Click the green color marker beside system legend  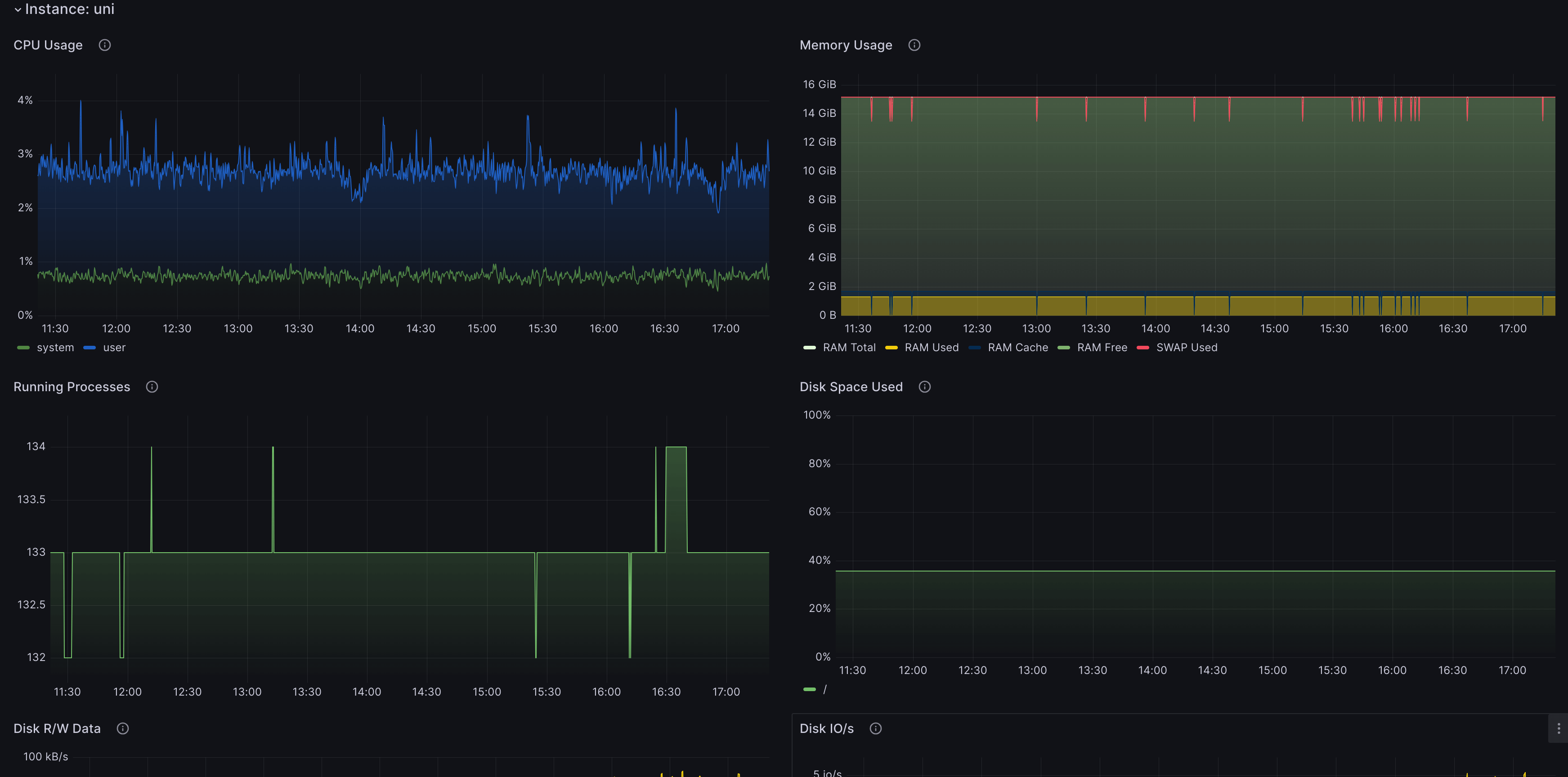pos(23,348)
